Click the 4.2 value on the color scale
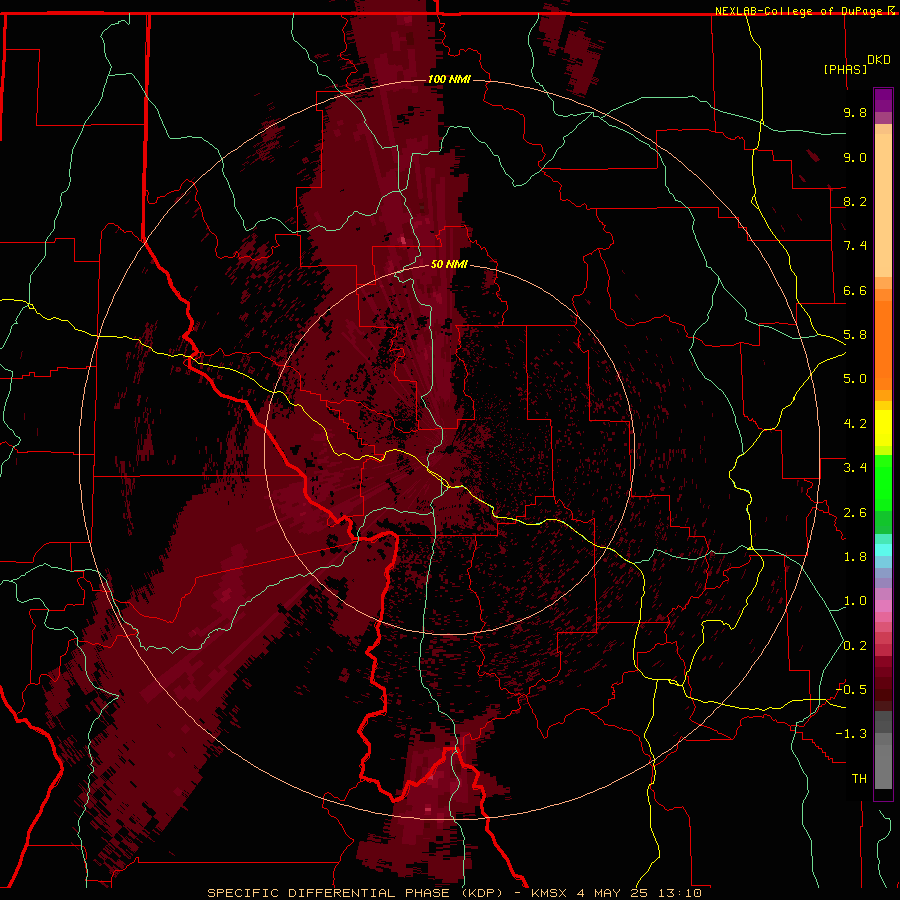900x900 pixels. point(855,424)
